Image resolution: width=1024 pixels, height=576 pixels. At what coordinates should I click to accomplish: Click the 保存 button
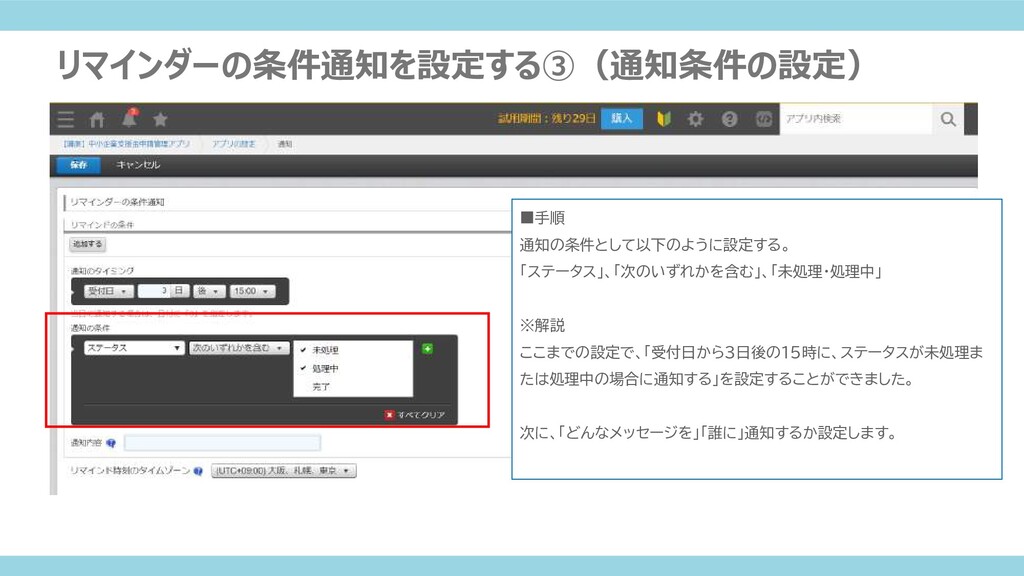pos(78,165)
